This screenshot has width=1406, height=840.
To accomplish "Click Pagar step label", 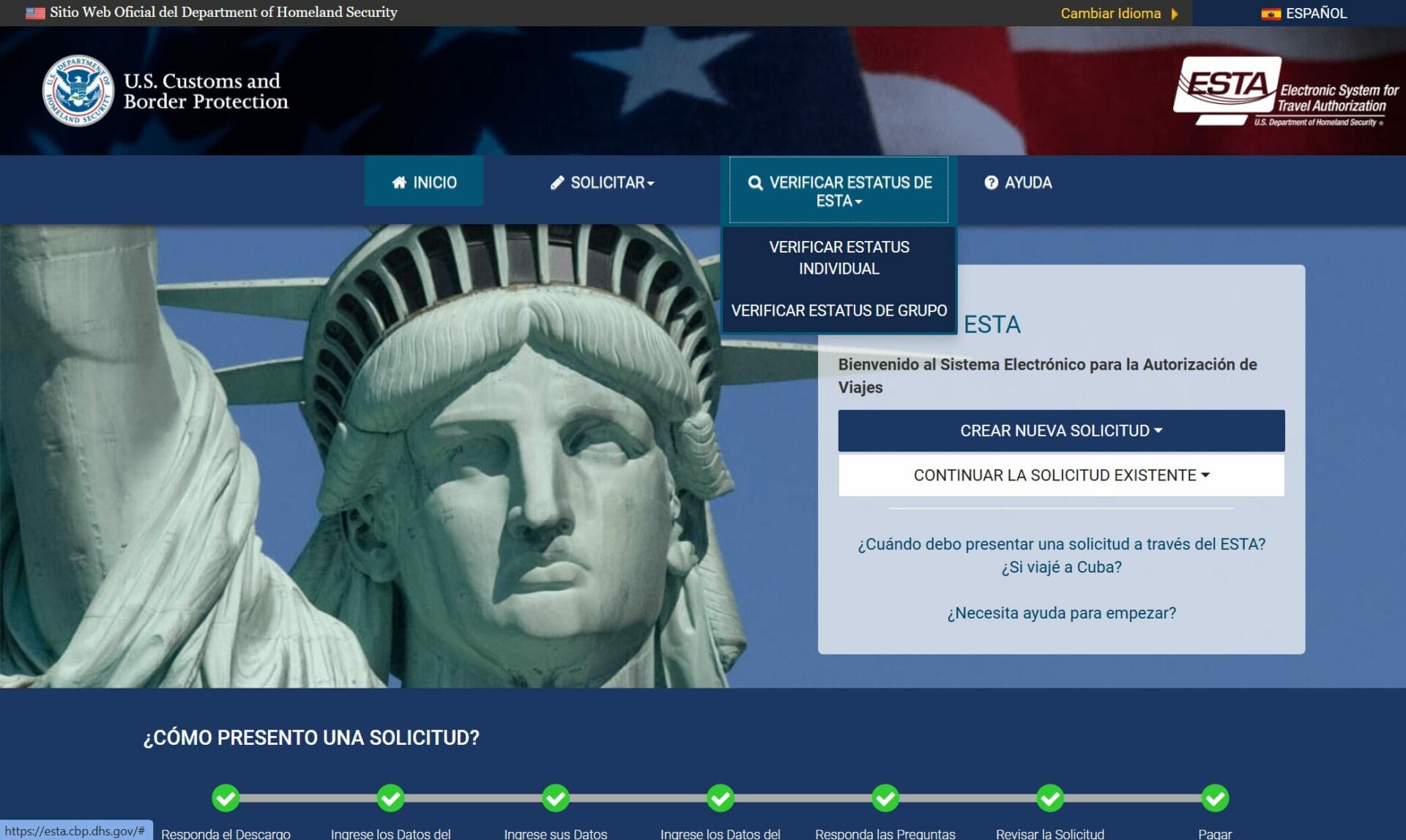I will 1215,833.
